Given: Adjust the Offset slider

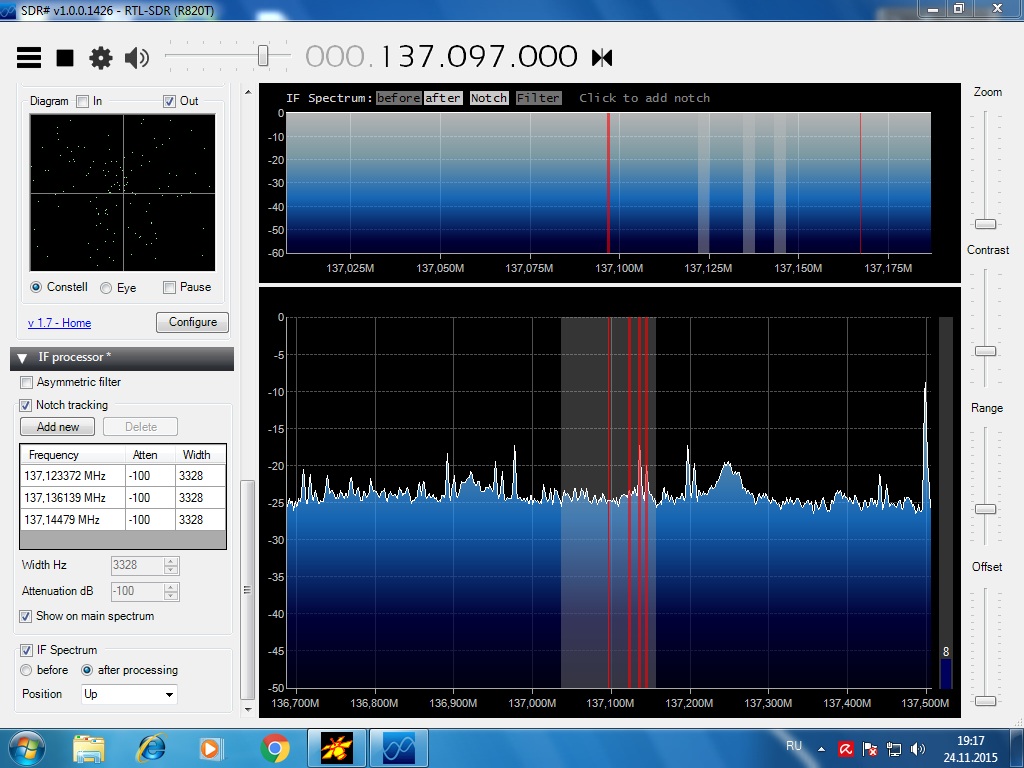Looking at the screenshot, I should click(x=985, y=701).
